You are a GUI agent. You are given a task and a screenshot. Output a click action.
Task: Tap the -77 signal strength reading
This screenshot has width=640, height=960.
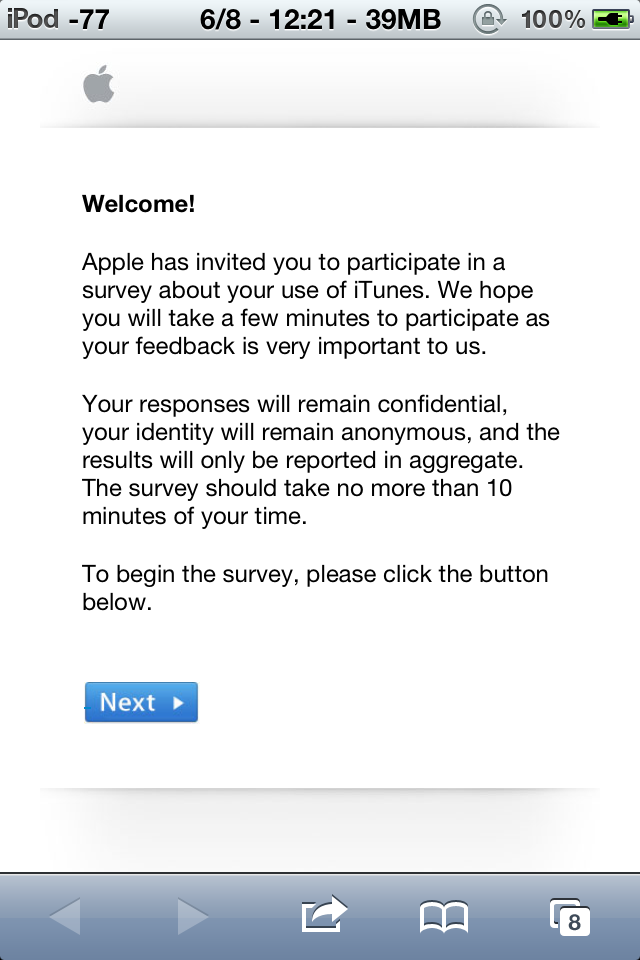coord(89,20)
